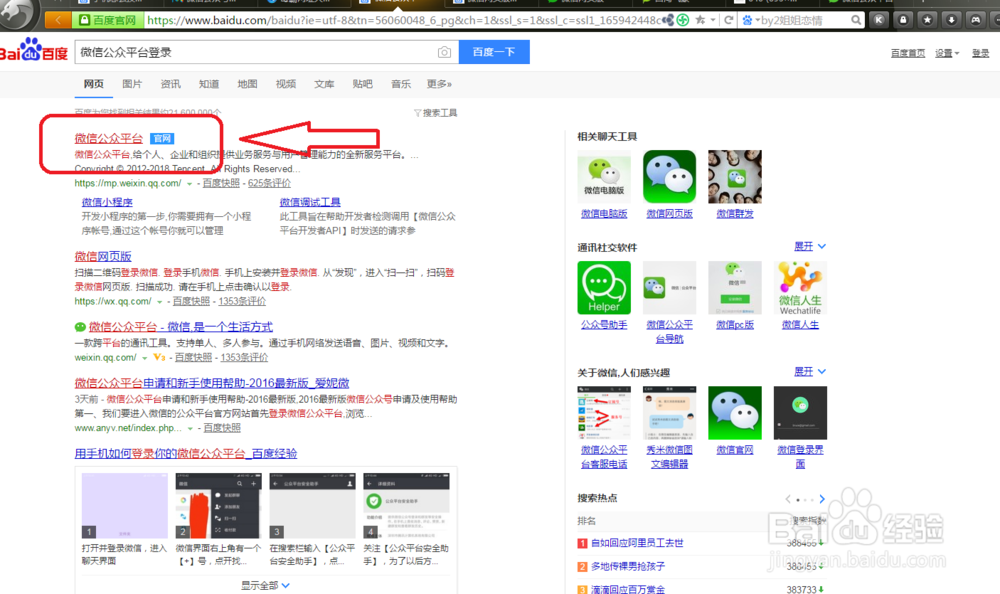Click the 登录 link
This screenshot has width=1000, height=594.
click(x=980, y=53)
